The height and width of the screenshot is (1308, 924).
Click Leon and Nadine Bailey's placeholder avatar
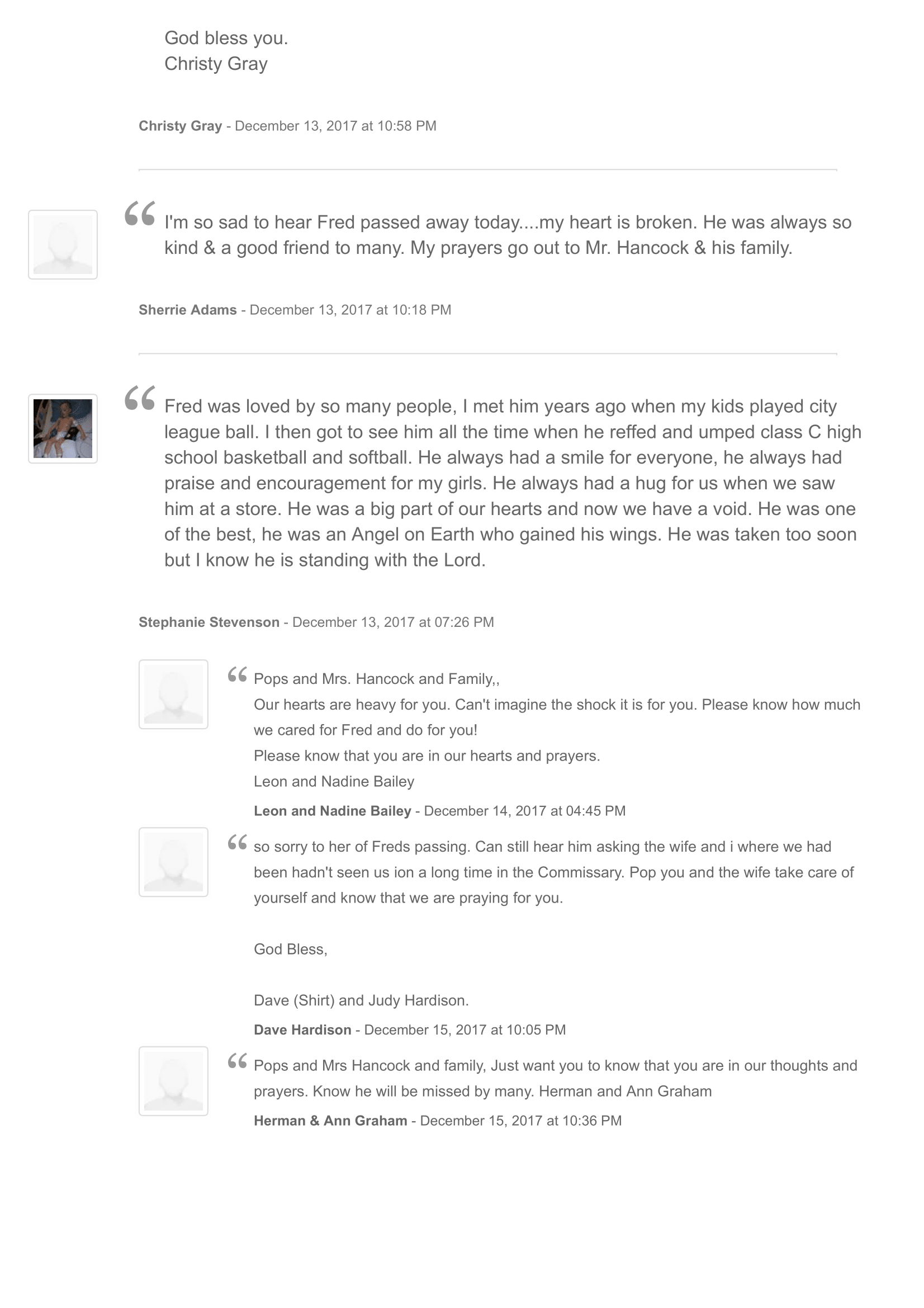coord(173,695)
